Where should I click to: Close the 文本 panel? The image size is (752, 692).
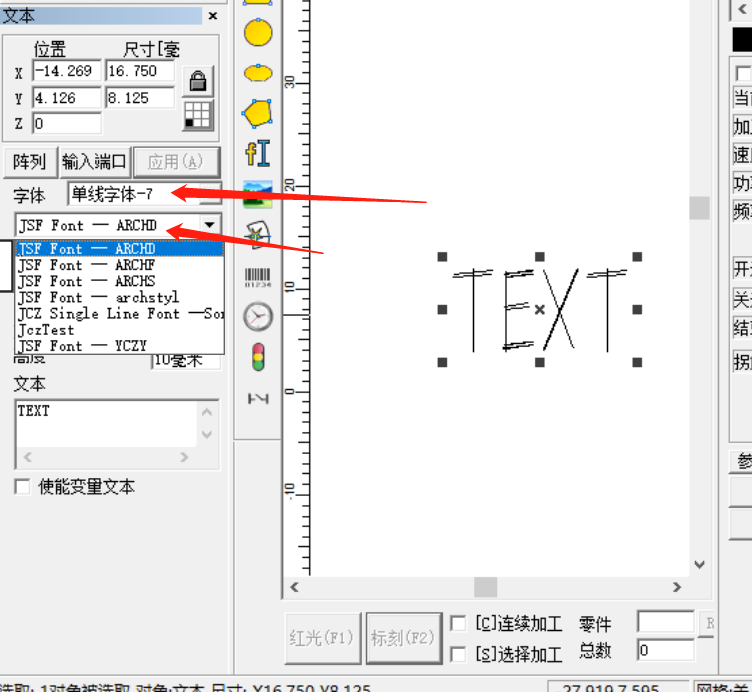coord(213,16)
